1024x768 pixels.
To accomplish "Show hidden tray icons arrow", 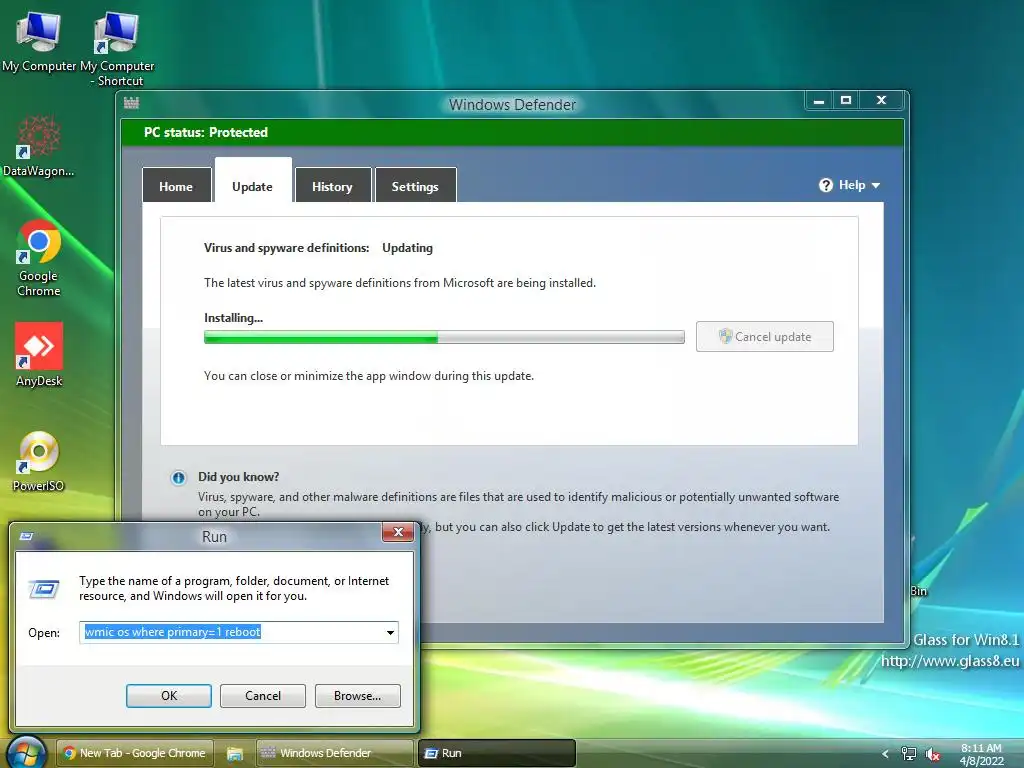I will 886,754.
